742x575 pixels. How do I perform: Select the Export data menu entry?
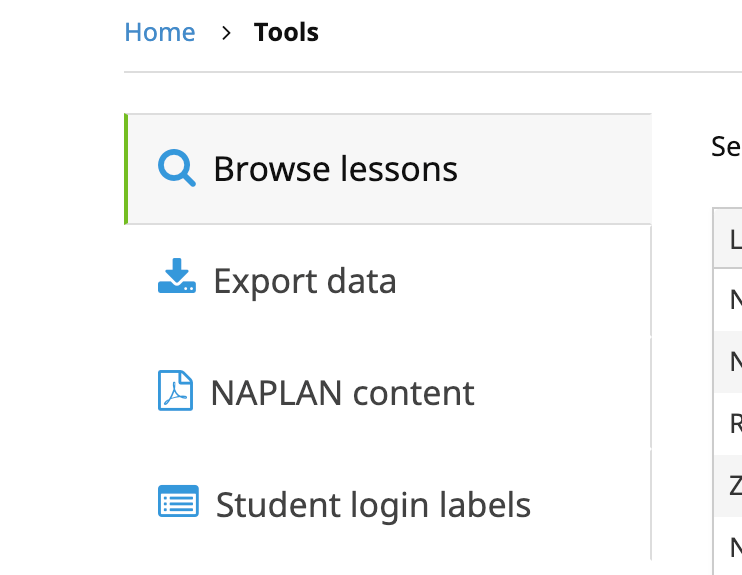(x=304, y=281)
